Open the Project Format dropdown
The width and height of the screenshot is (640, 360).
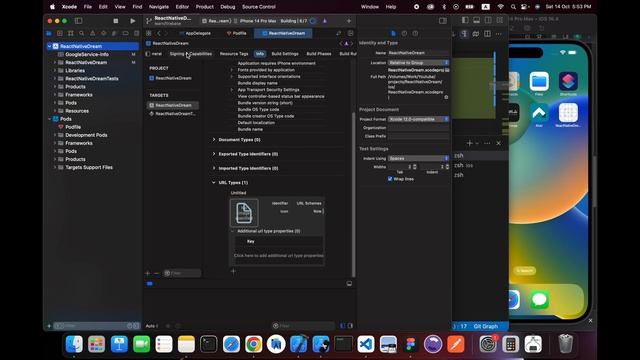click(x=418, y=119)
